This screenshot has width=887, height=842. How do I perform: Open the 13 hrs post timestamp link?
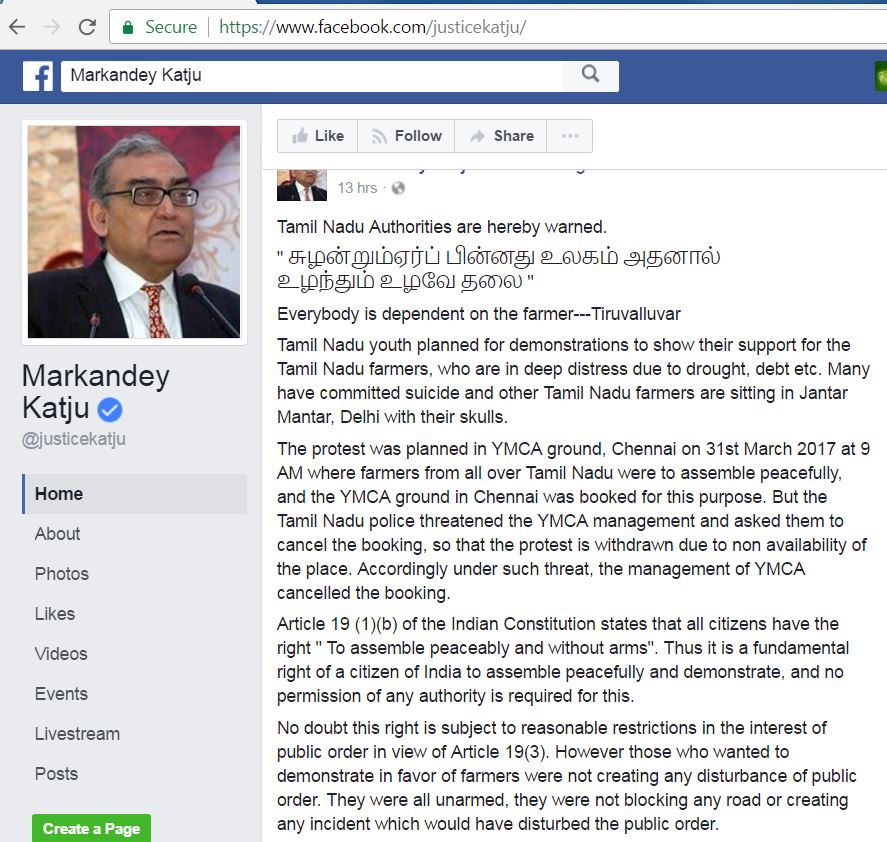[357, 188]
